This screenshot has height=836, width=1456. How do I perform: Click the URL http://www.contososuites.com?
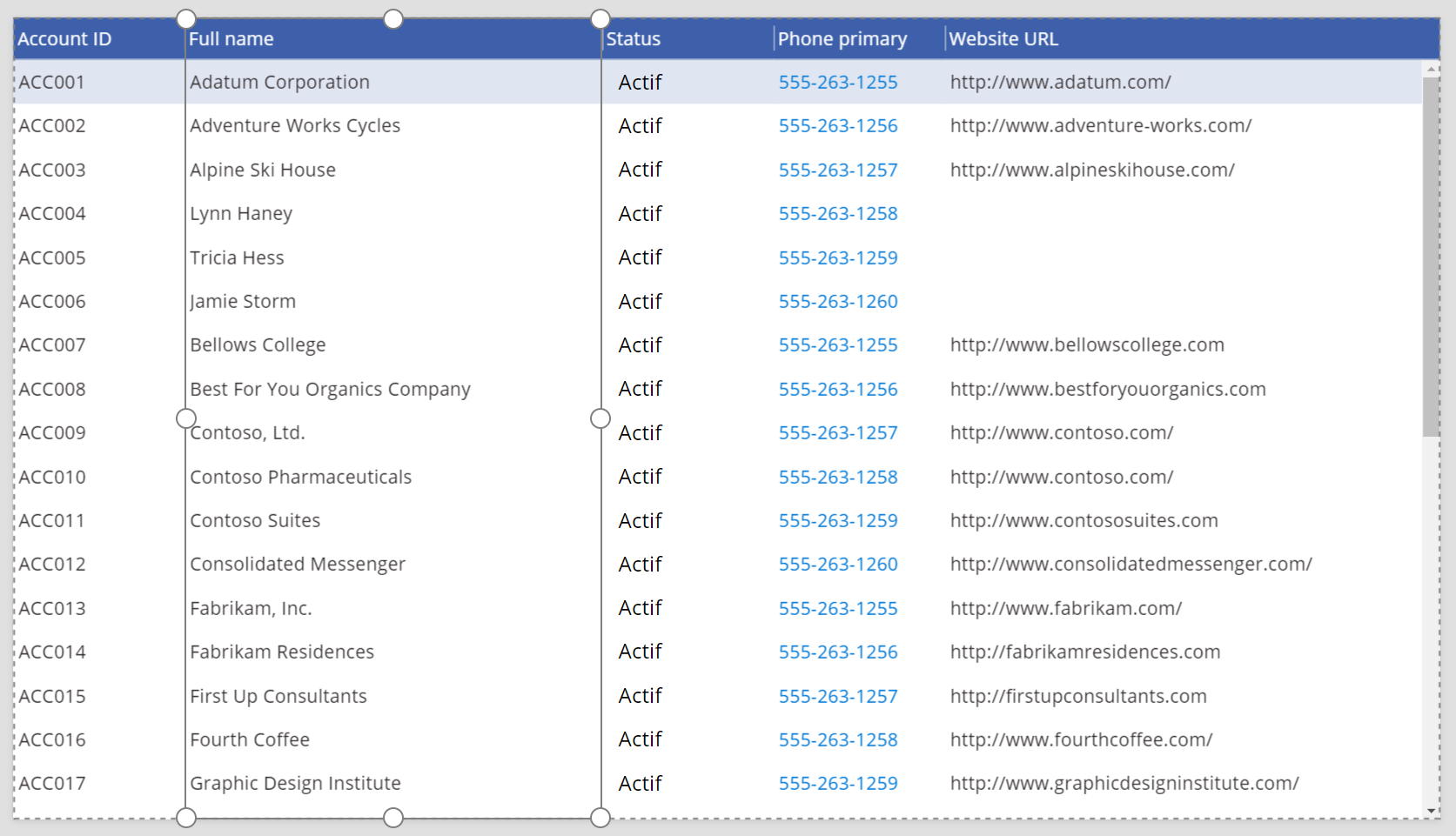[1084, 521]
